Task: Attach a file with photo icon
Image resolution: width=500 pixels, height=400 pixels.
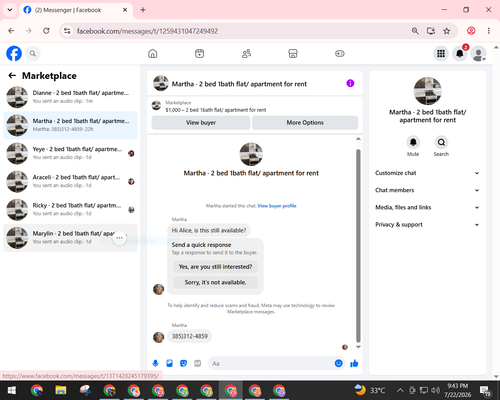Action: pyautogui.click(x=169, y=363)
